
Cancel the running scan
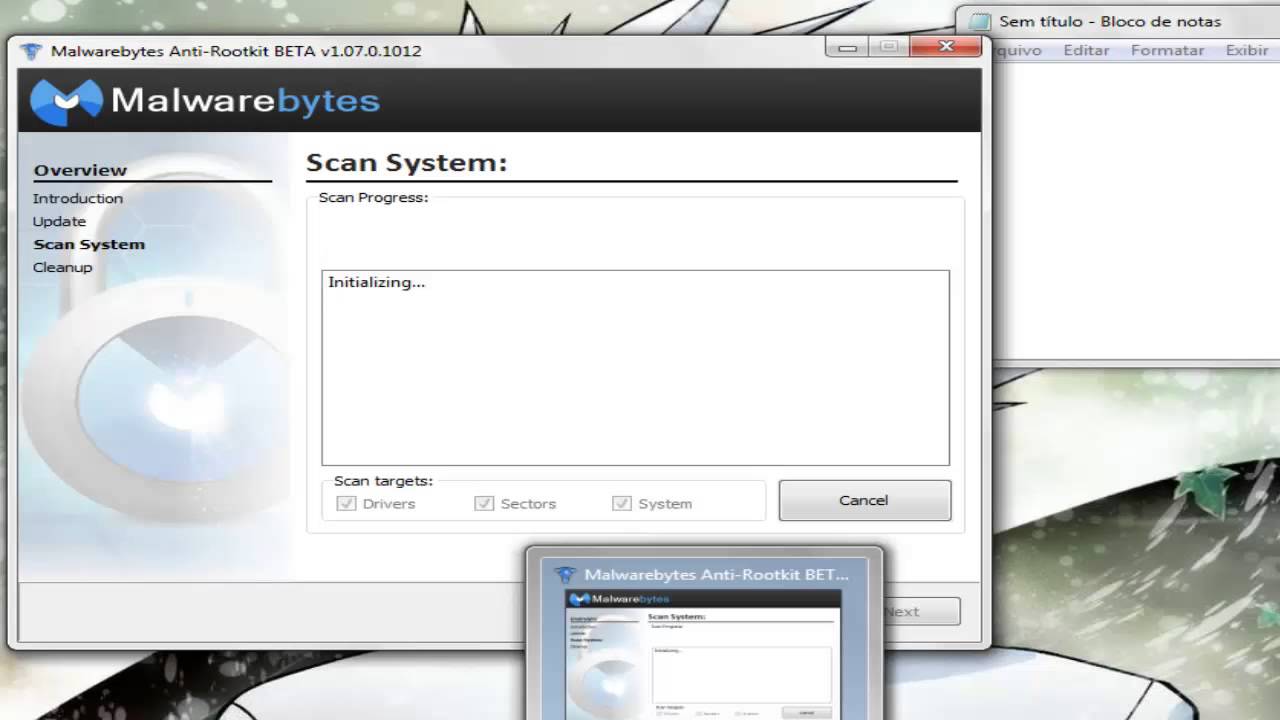pos(865,500)
